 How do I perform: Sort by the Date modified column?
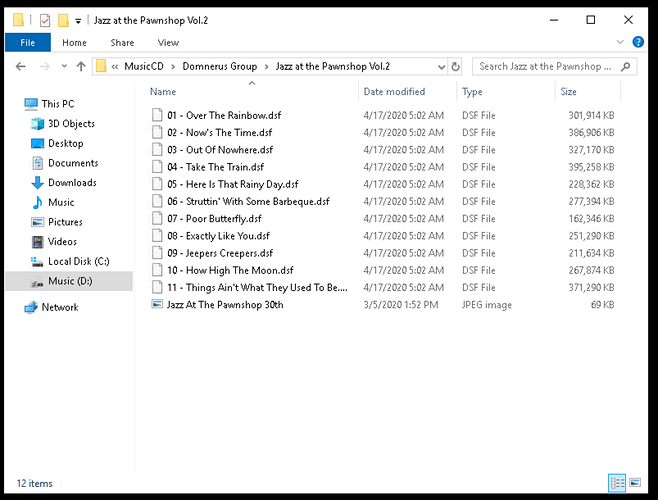pyautogui.click(x=394, y=92)
